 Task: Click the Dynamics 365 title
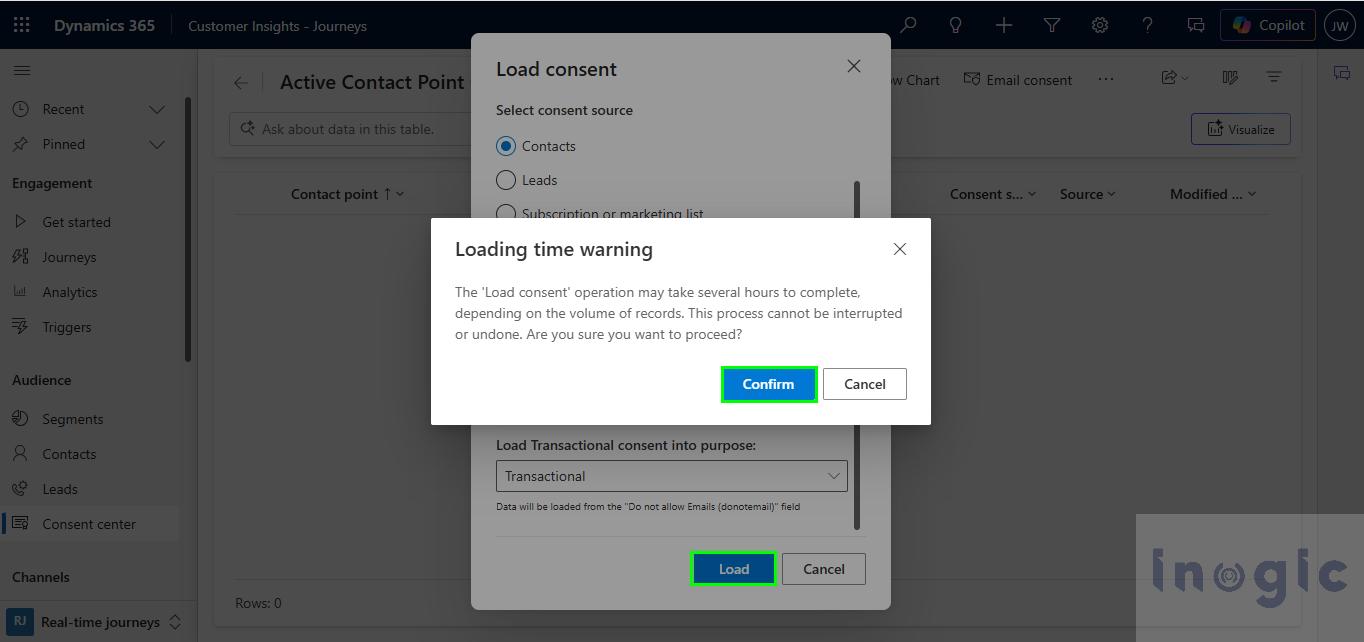(x=104, y=25)
